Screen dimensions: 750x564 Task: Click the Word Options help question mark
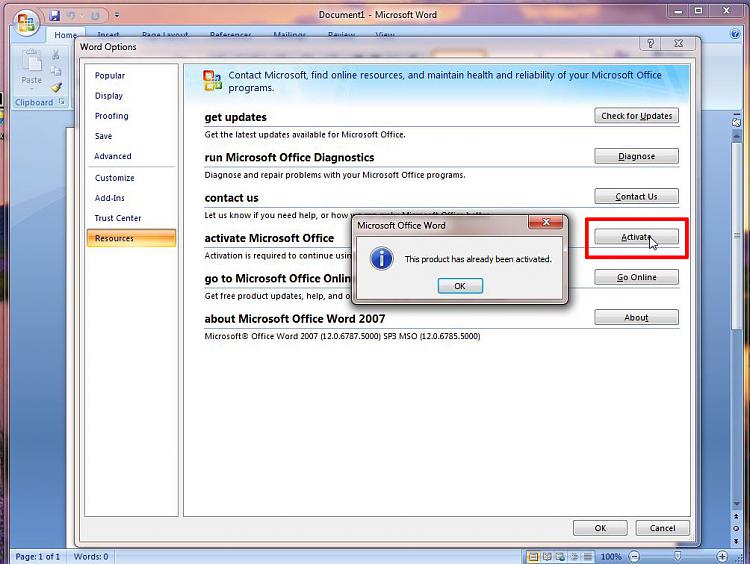[650, 44]
